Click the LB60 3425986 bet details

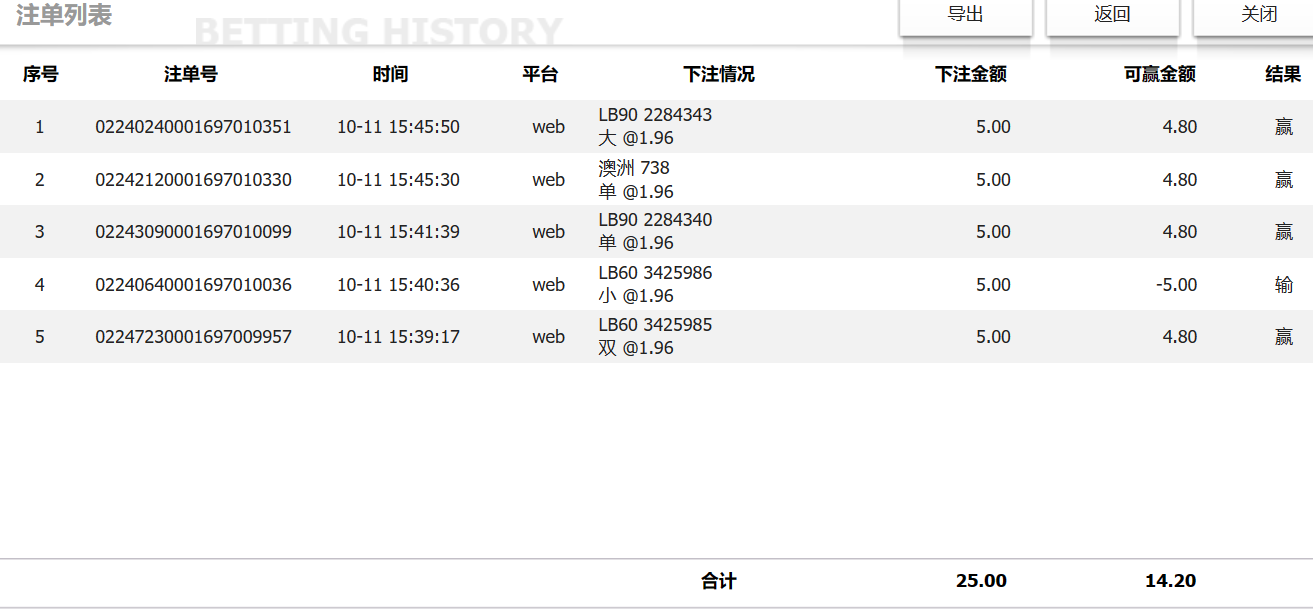click(655, 273)
